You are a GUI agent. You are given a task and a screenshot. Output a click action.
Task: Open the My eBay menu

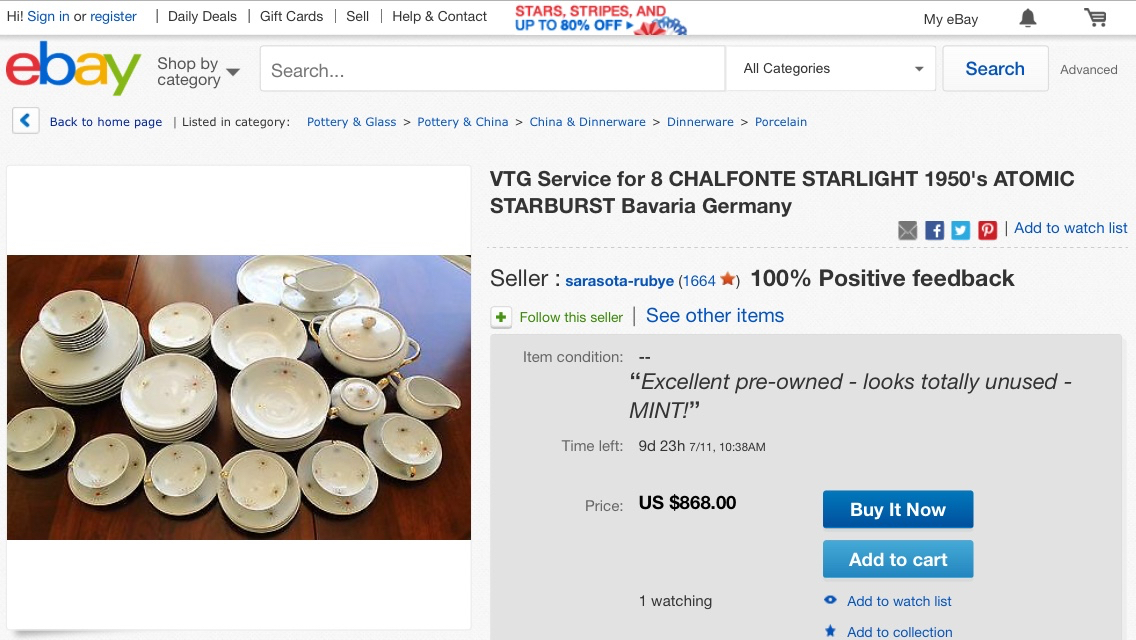point(950,19)
